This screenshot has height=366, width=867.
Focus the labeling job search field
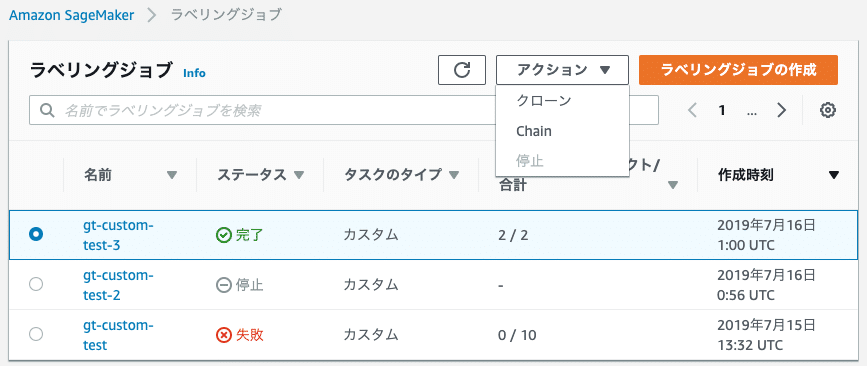[344, 111]
